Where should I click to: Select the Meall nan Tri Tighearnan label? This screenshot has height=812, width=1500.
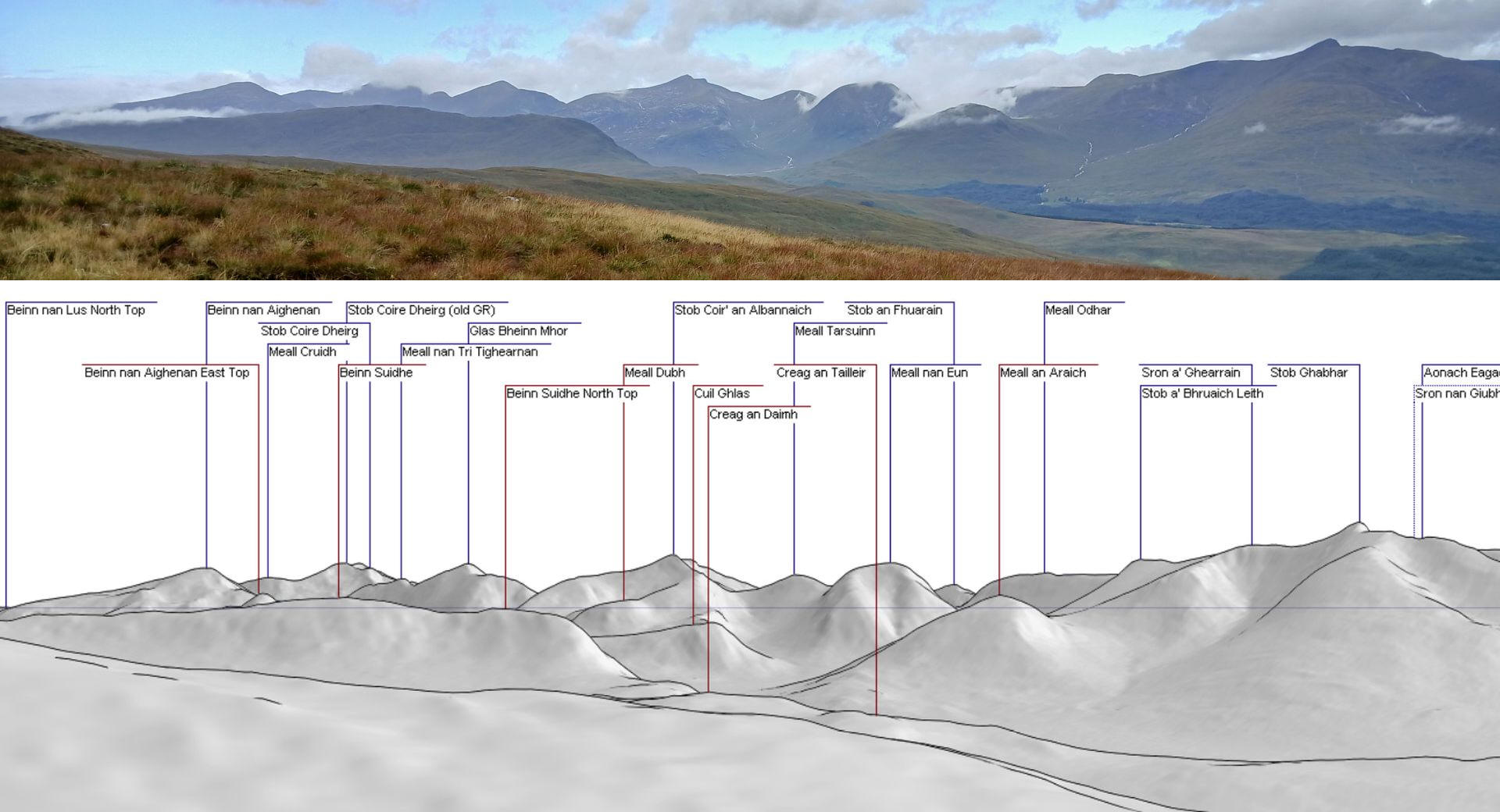(470, 351)
